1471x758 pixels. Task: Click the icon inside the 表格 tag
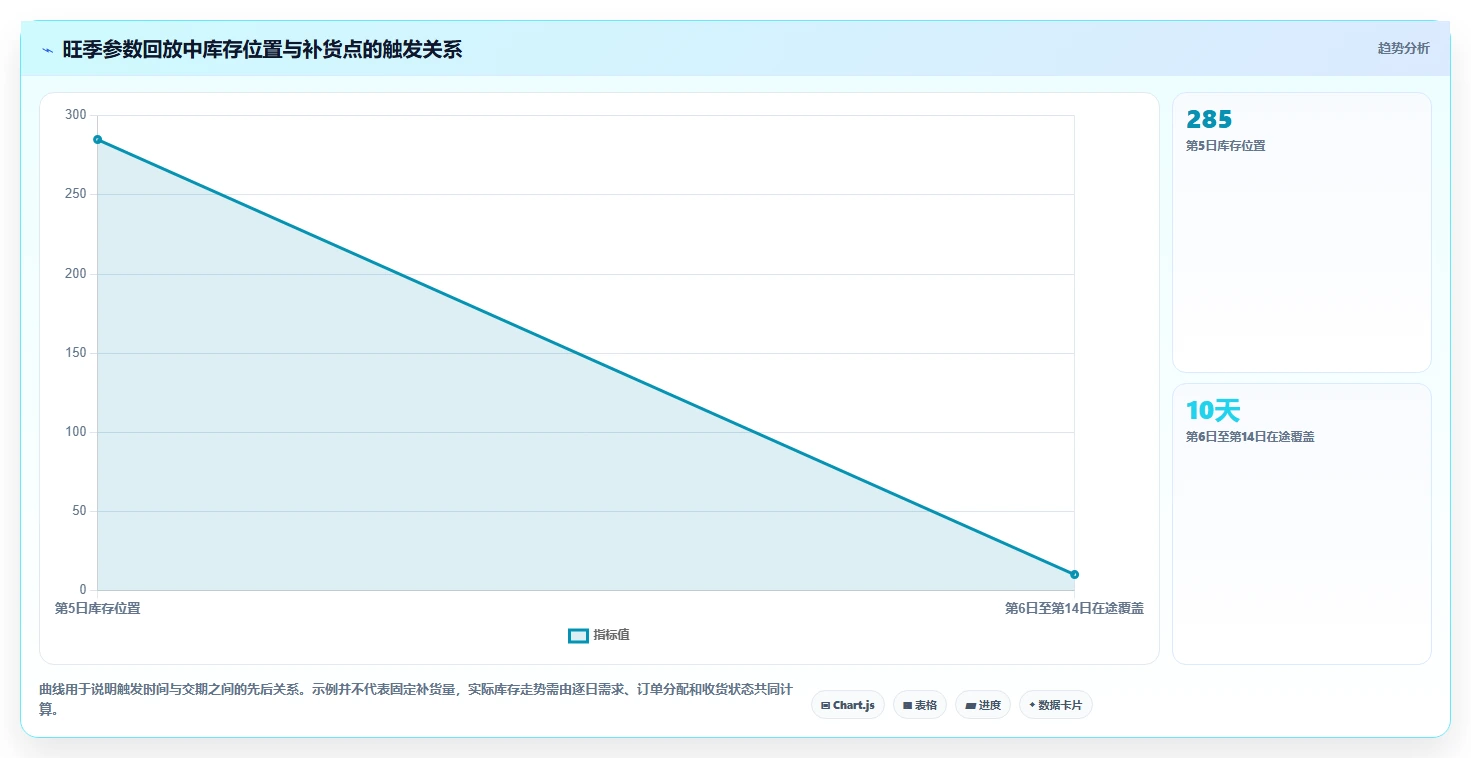point(907,706)
